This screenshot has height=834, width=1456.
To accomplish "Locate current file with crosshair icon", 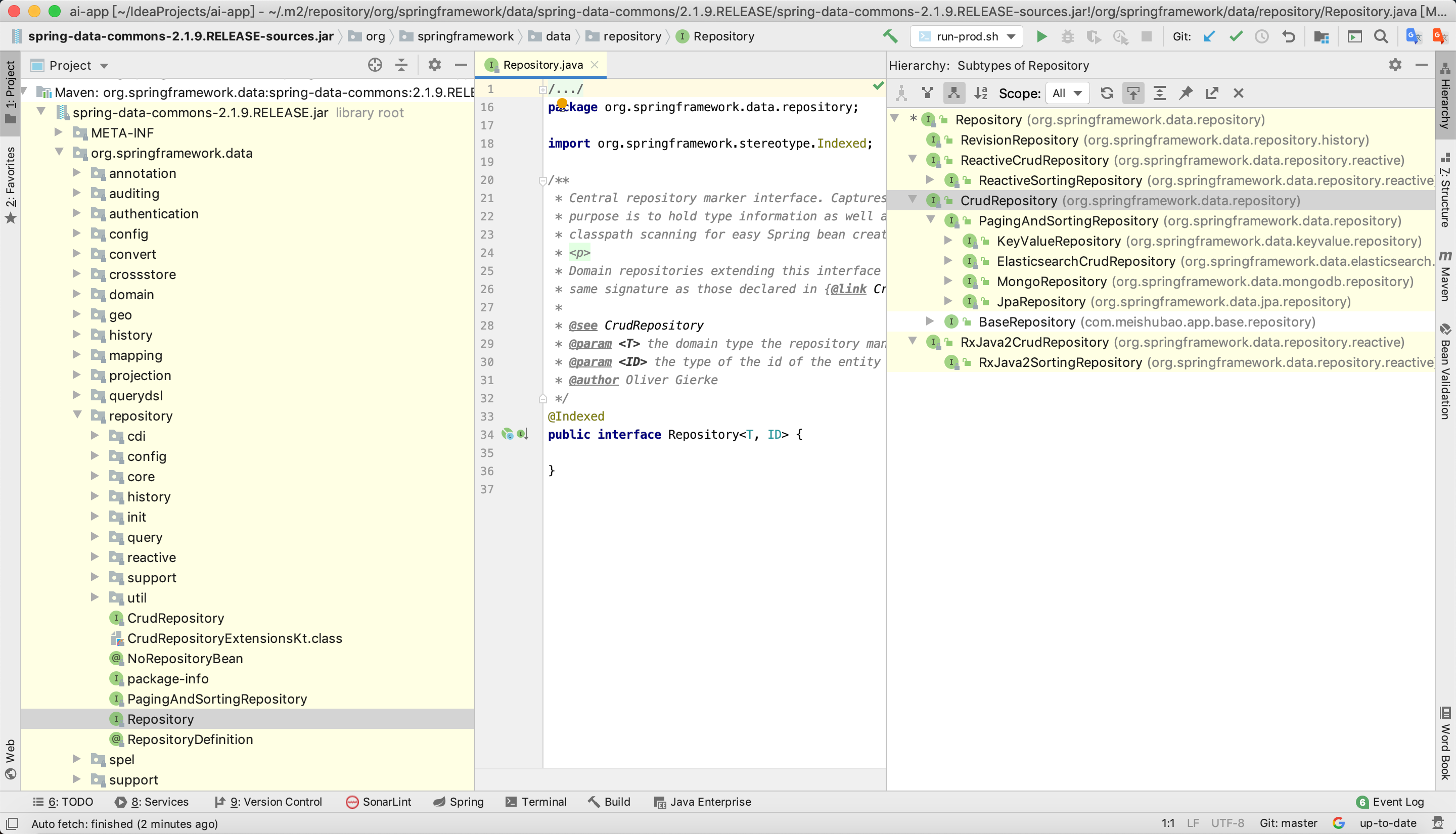I will [x=375, y=65].
